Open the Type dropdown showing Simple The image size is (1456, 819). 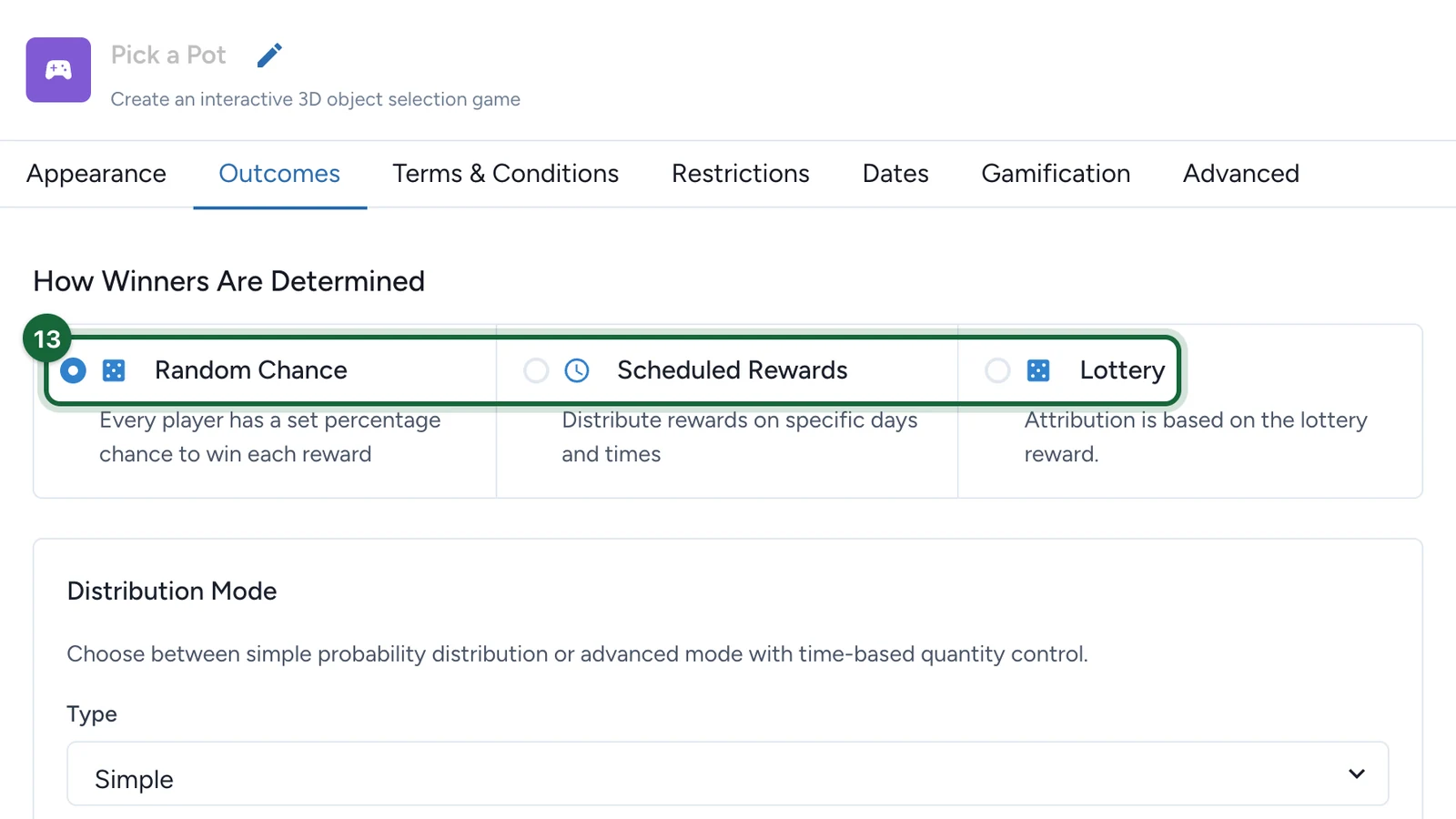pyautogui.click(x=728, y=773)
